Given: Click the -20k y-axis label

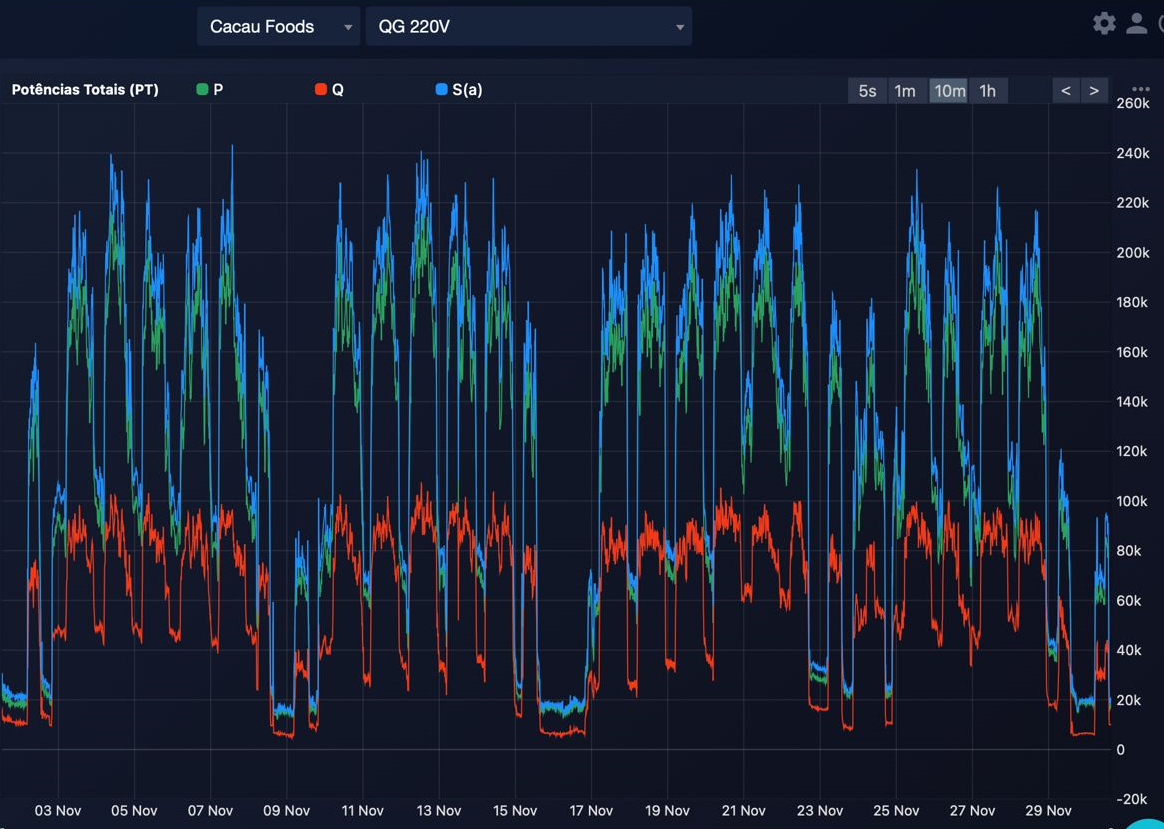Looking at the screenshot, I should click(x=1133, y=799).
